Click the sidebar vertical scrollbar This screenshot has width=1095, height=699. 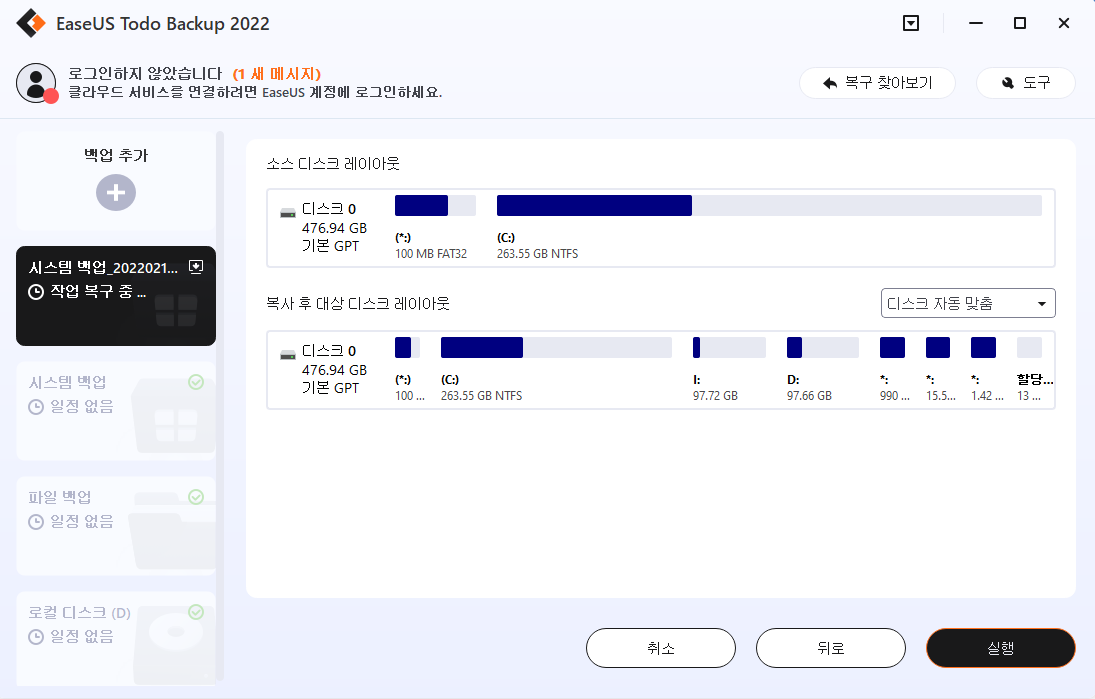[220, 405]
